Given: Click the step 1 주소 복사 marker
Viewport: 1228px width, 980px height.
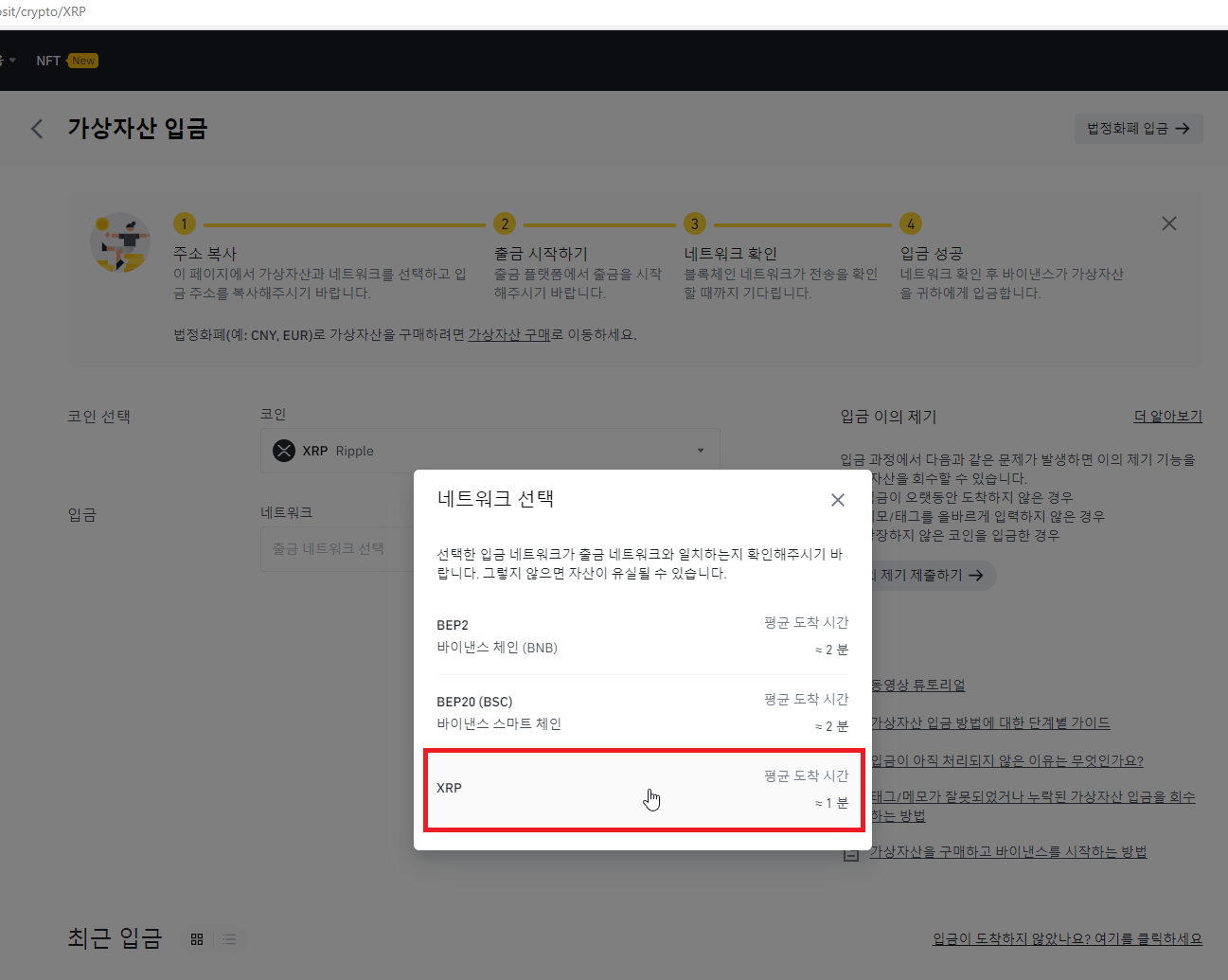Looking at the screenshot, I should tap(185, 223).
